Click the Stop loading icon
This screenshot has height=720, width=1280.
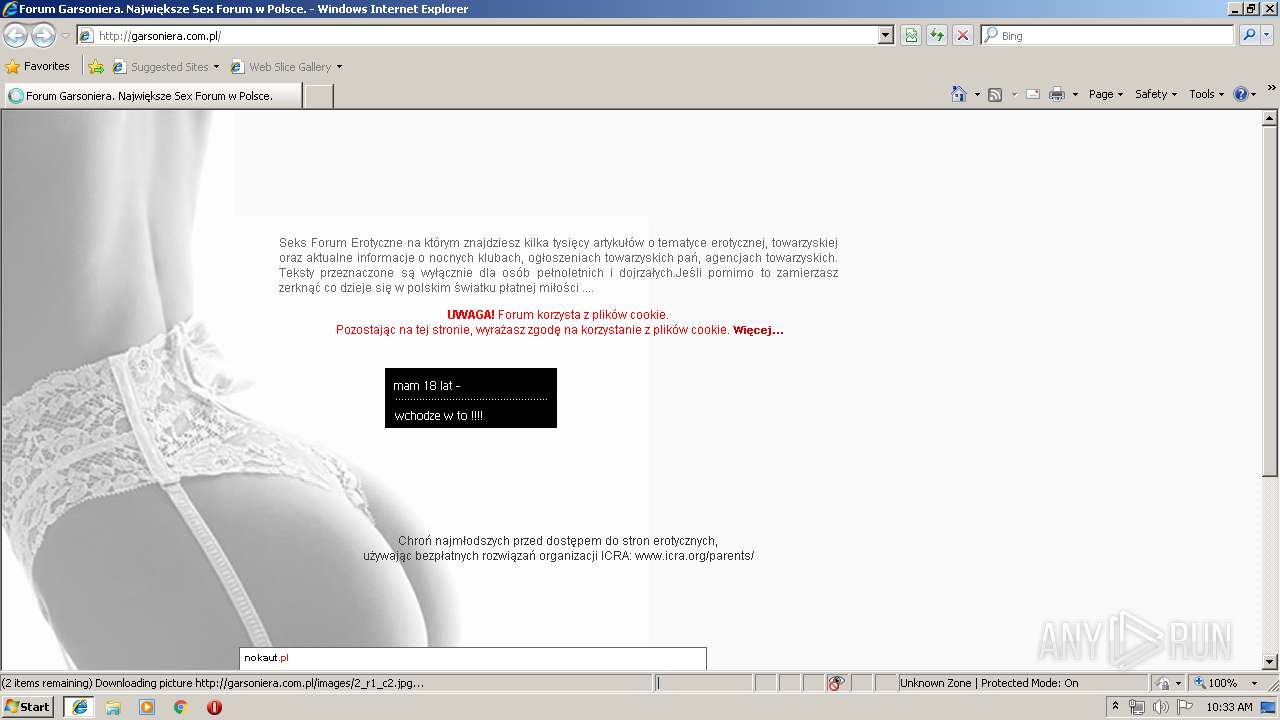pos(963,35)
